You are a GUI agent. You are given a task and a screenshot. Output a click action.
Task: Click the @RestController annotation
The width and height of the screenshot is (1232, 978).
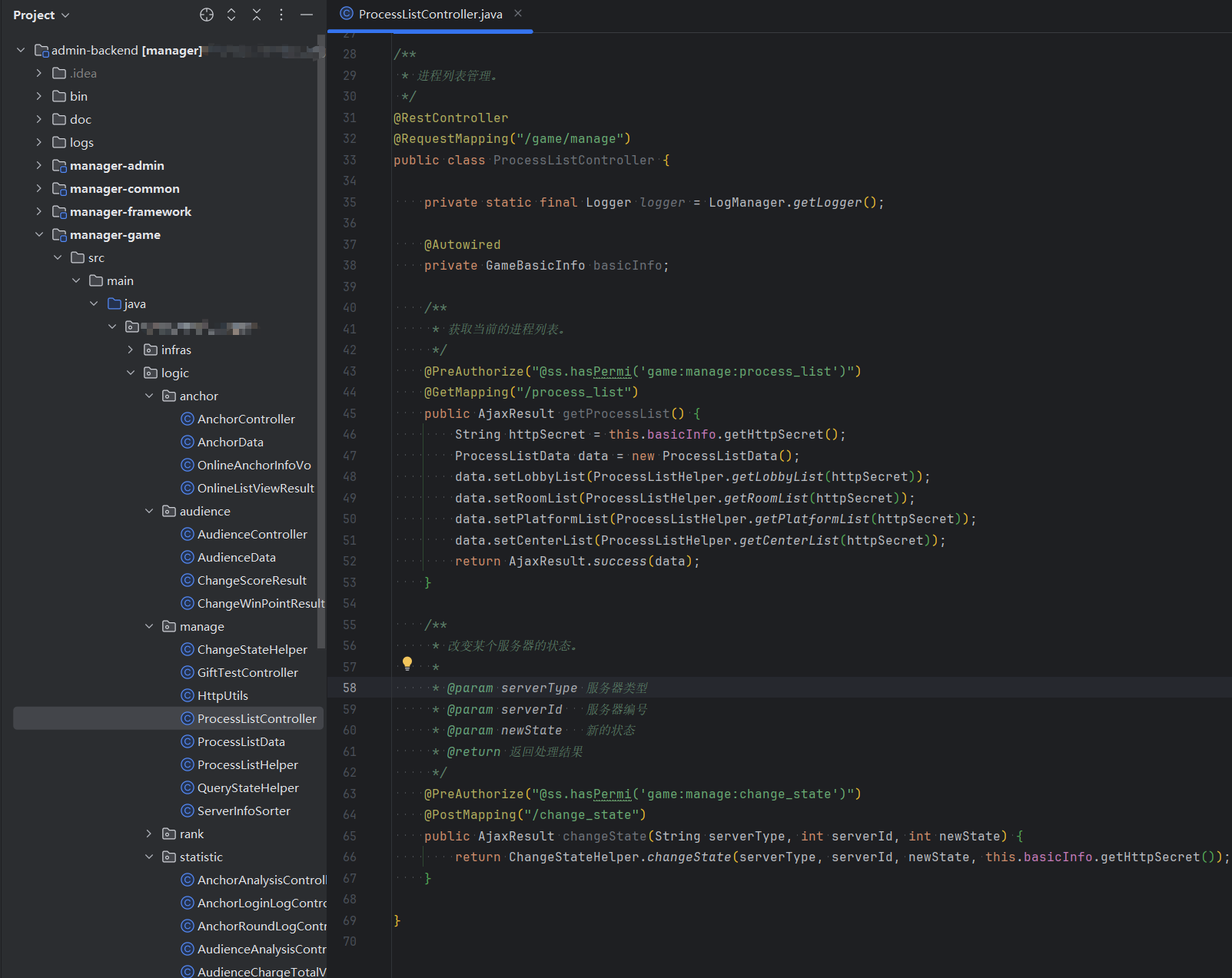pyautogui.click(x=451, y=118)
